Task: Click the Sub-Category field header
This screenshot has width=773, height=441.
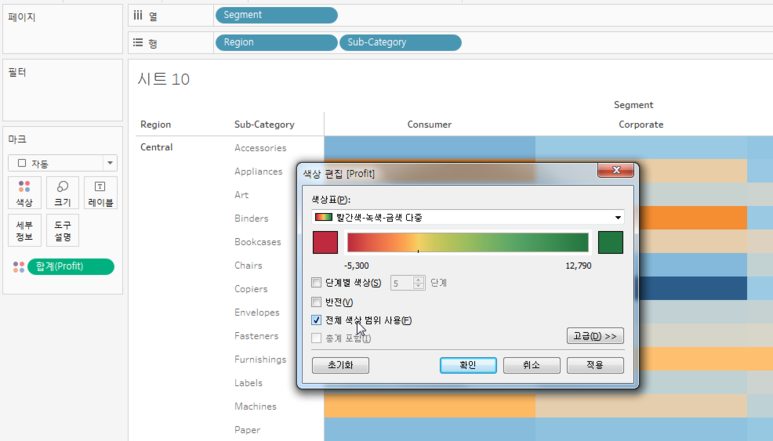Action: [264, 125]
